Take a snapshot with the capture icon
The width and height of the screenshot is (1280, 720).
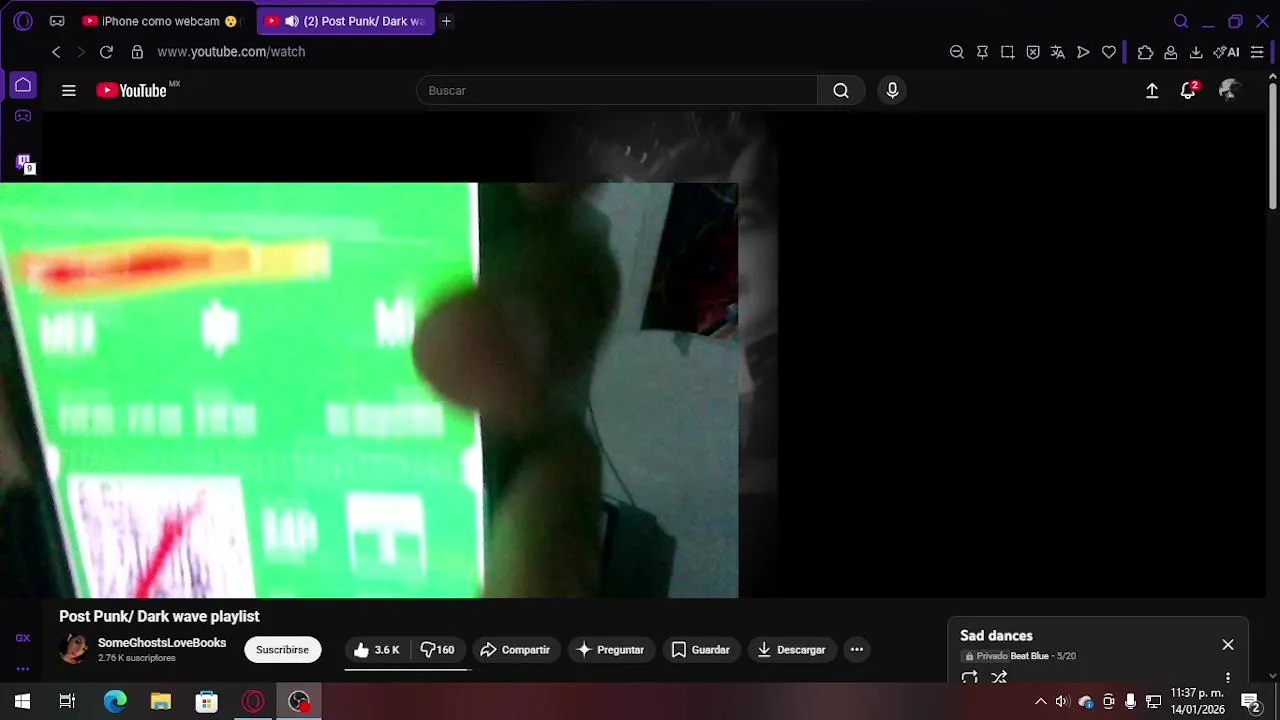pyautogui.click(x=1007, y=52)
